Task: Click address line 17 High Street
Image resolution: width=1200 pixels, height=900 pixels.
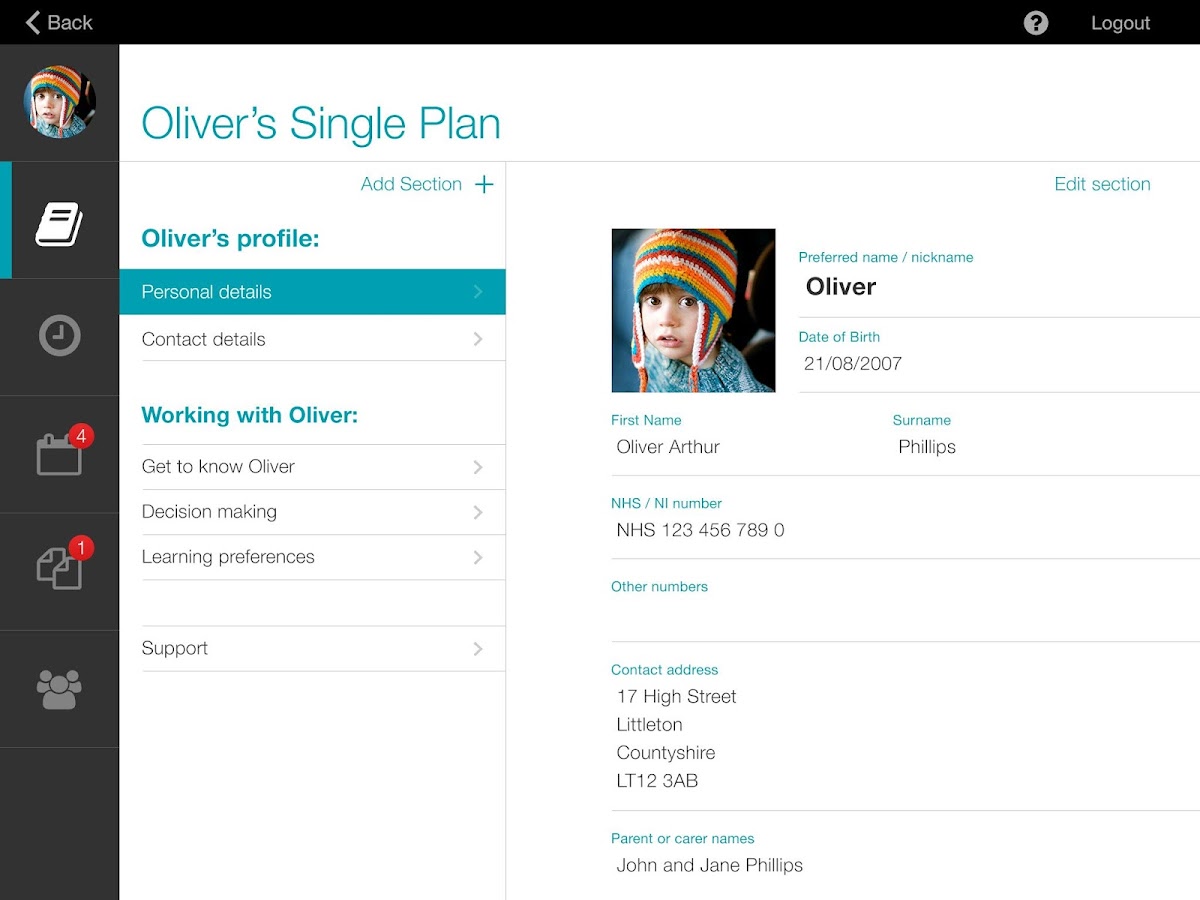Action: [676, 697]
